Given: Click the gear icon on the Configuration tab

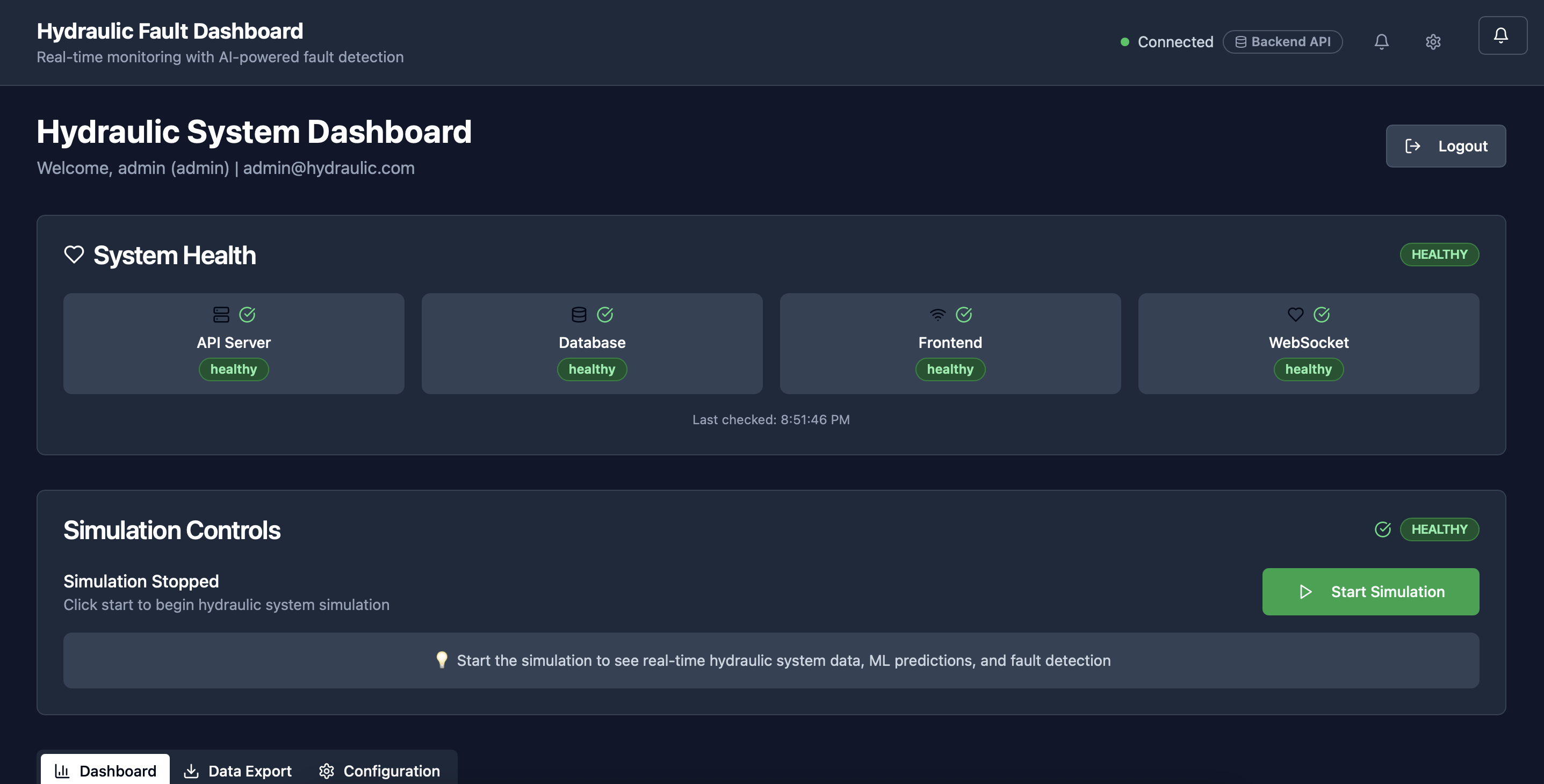Looking at the screenshot, I should pos(327,771).
